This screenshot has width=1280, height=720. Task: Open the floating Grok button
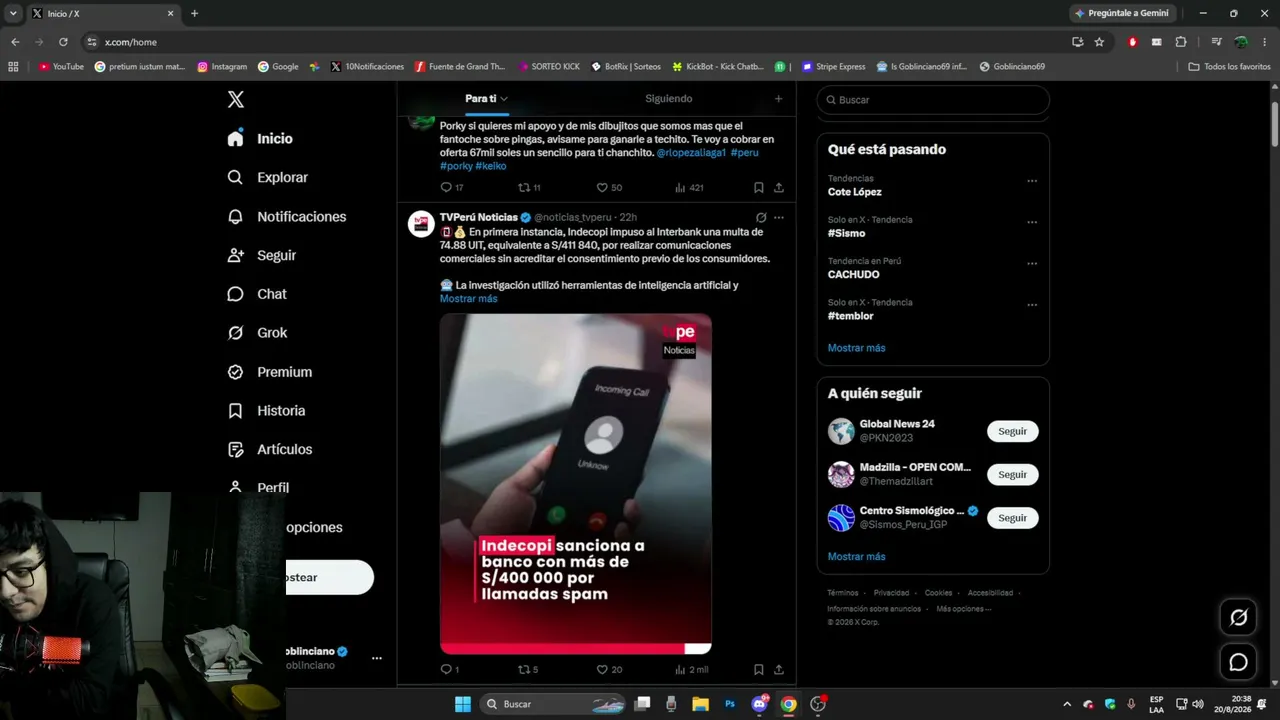1238,617
